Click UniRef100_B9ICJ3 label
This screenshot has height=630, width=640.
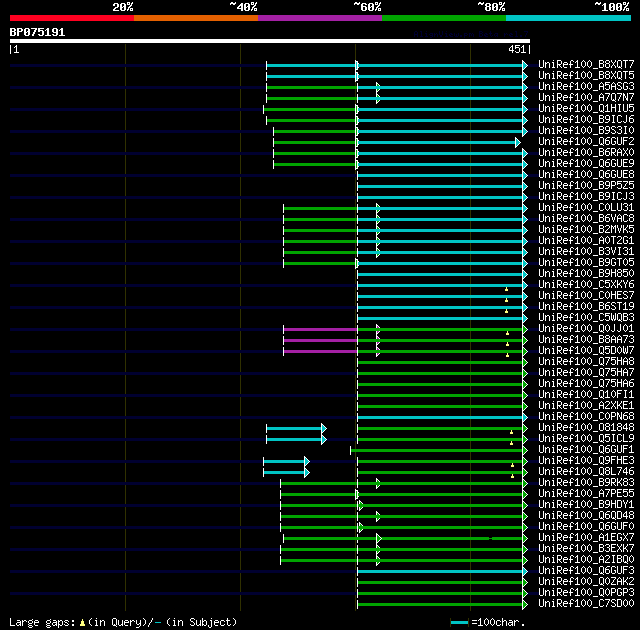(586, 197)
